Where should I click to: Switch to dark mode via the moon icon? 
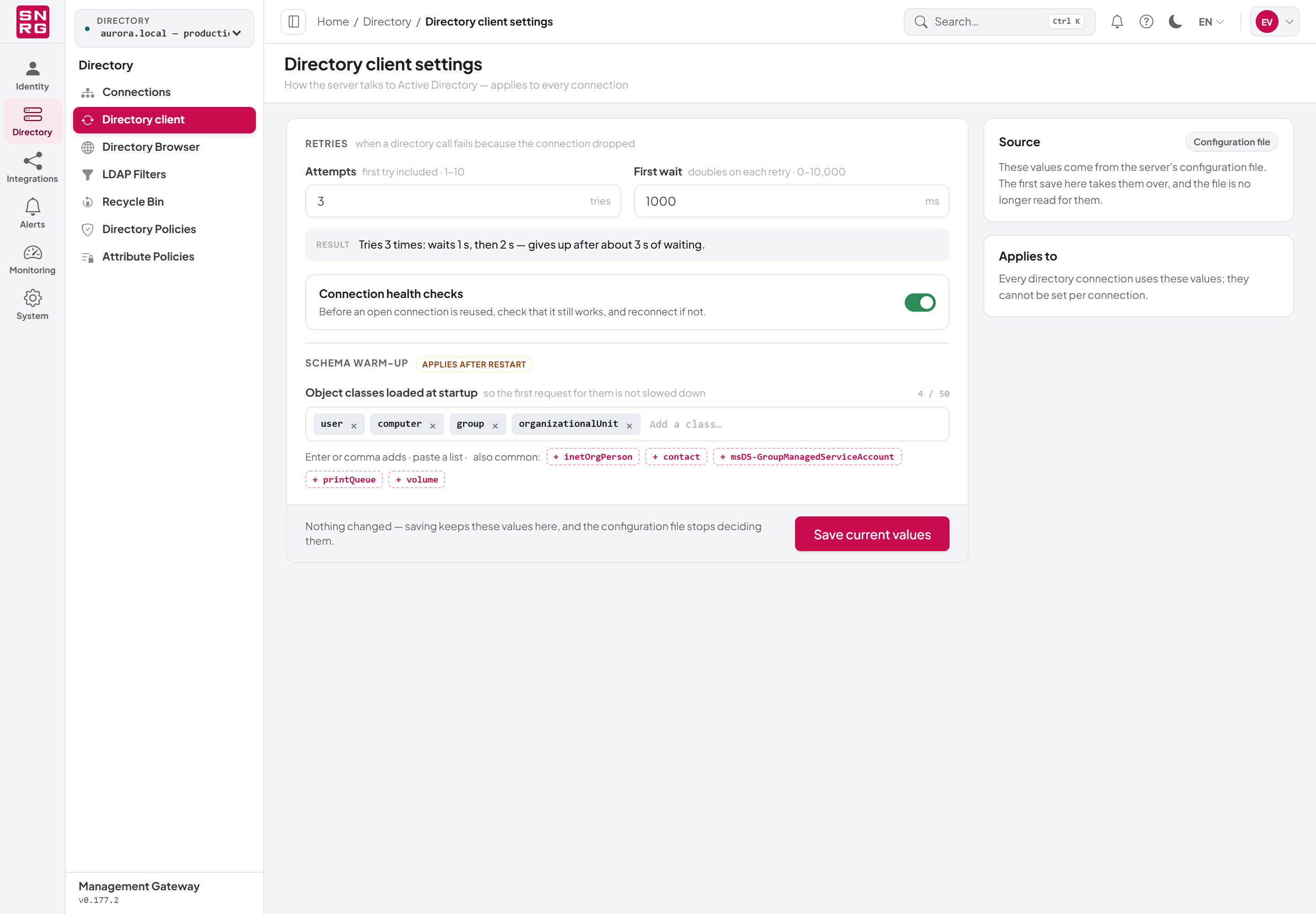[x=1175, y=22]
